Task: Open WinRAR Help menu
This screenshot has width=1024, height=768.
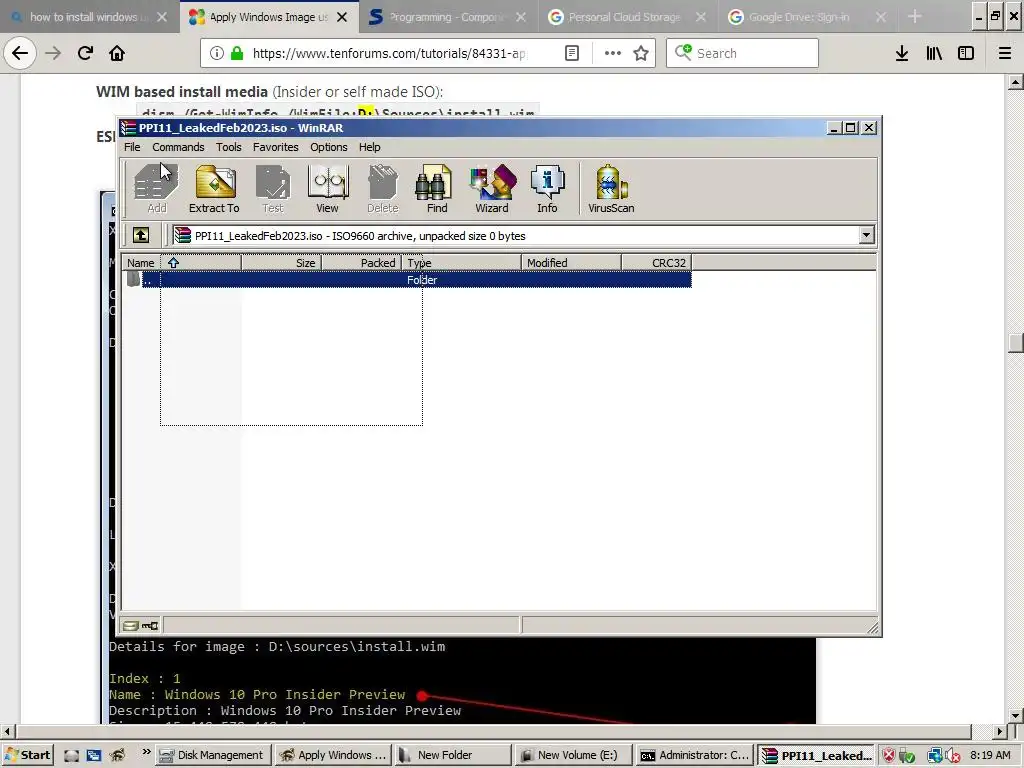Action: click(x=370, y=147)
